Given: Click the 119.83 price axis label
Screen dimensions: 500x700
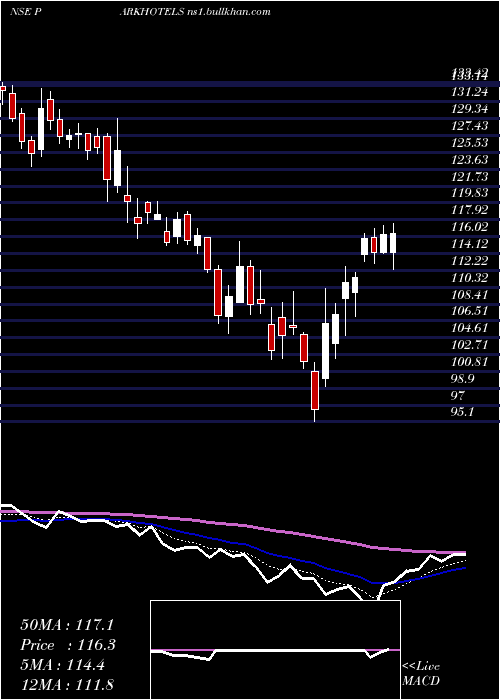Looking at the screenshot, I should pyautogui.click(x=470, y=193).
